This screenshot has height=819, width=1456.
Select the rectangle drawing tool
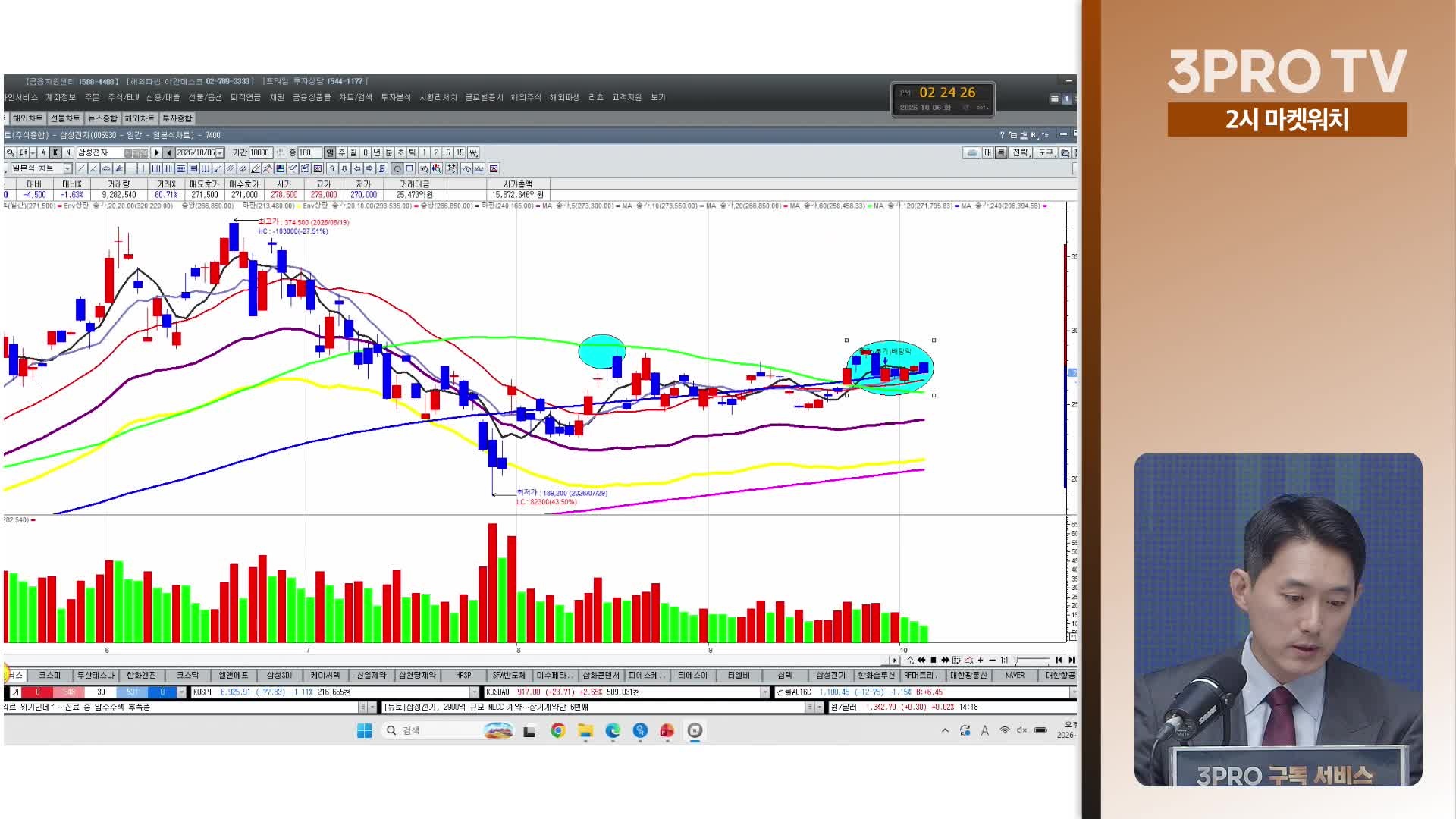(409, 168)
